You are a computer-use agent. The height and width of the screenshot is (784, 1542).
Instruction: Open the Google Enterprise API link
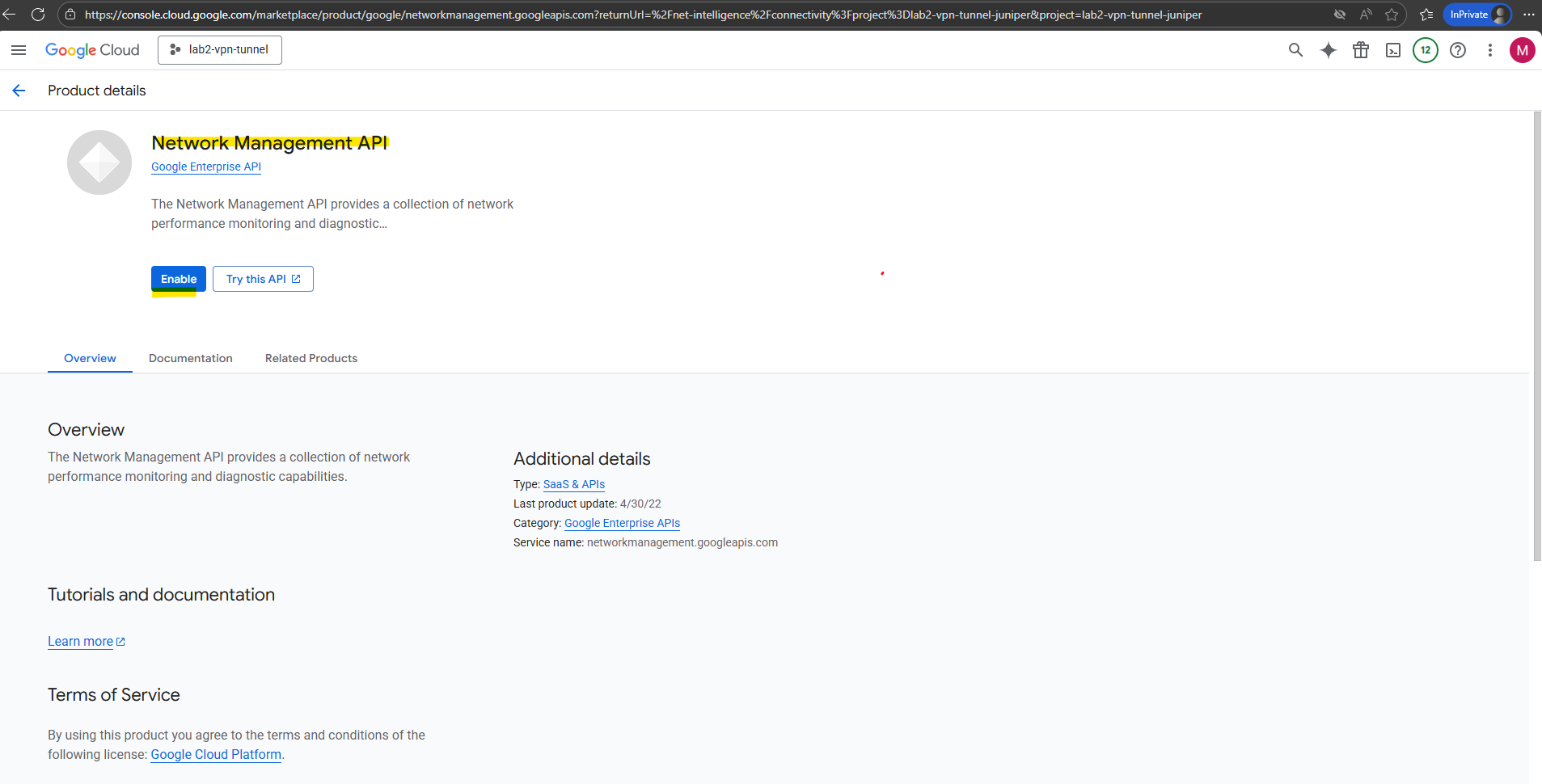click(206, 166)
